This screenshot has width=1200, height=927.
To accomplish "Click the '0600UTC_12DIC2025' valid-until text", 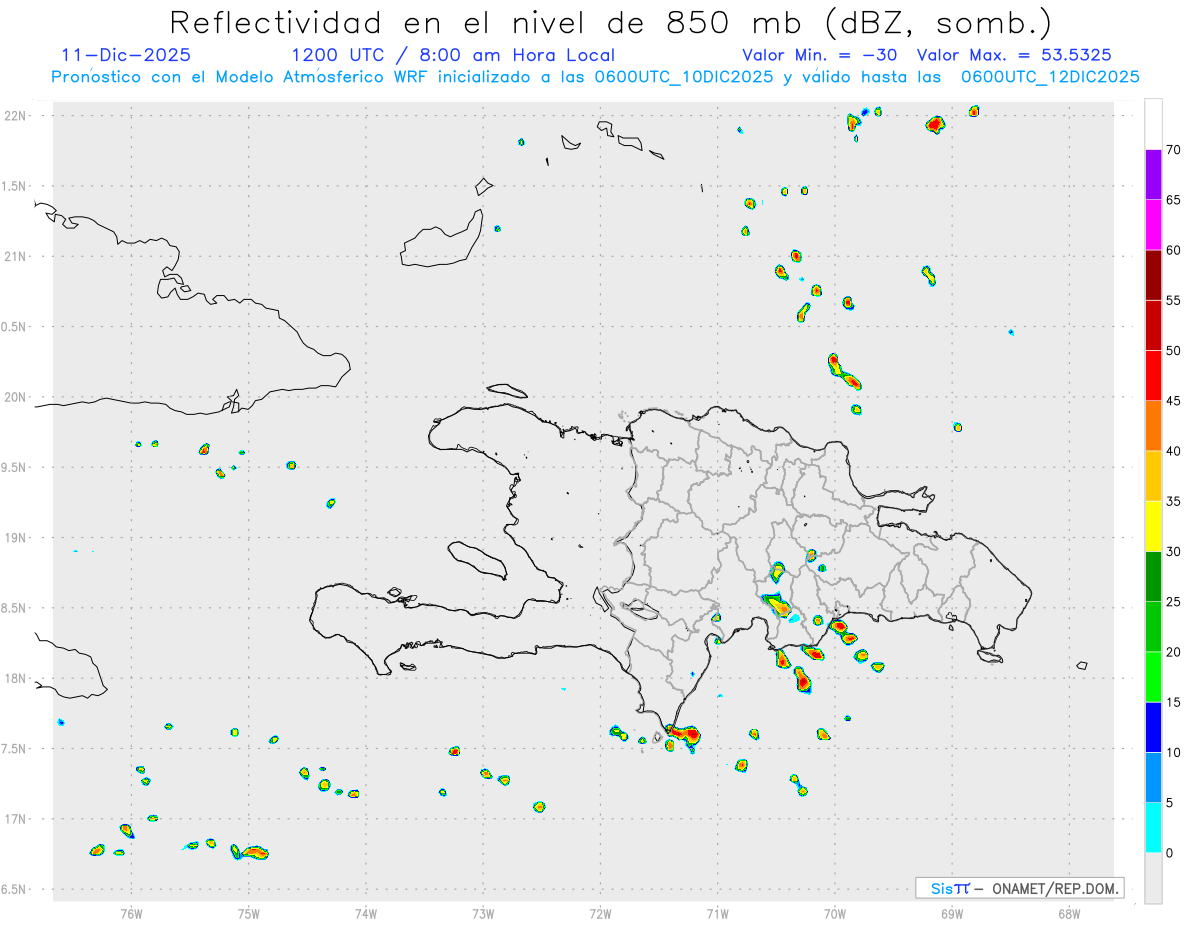I will click(1050, 76).
